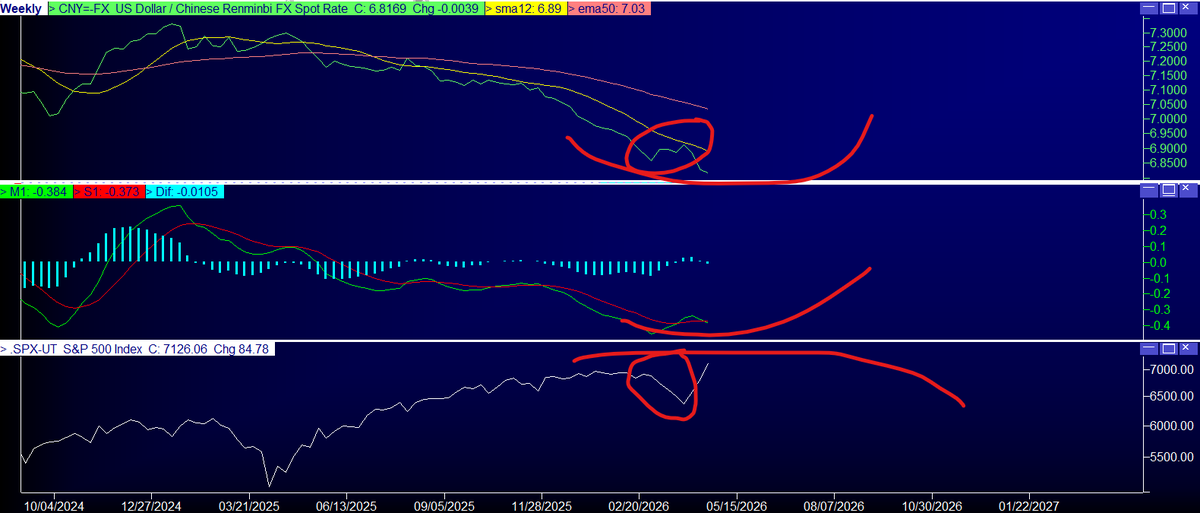Close the CNY FX spot rate panel
Image resolution: width=1200 pixels, height=513 pixels.
tap(1187, 8)
